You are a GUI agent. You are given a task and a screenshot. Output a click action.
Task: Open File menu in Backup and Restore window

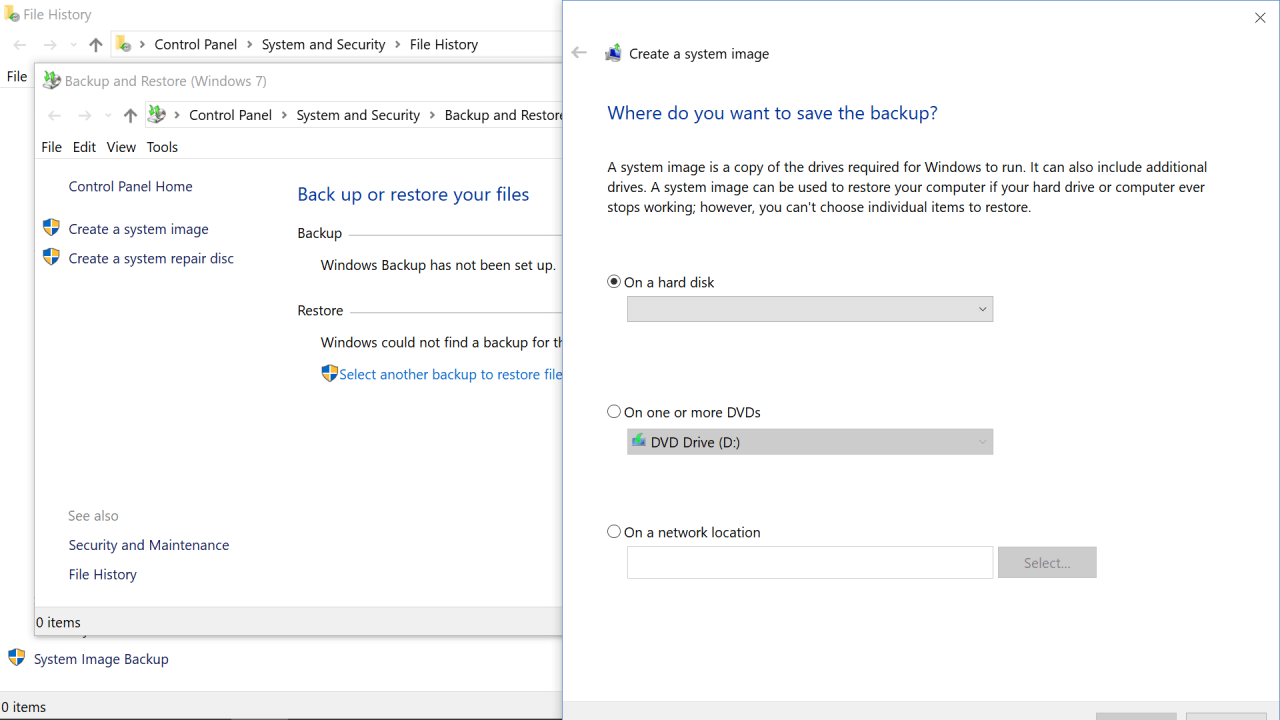pyautogui.click(x=52, y=147)
